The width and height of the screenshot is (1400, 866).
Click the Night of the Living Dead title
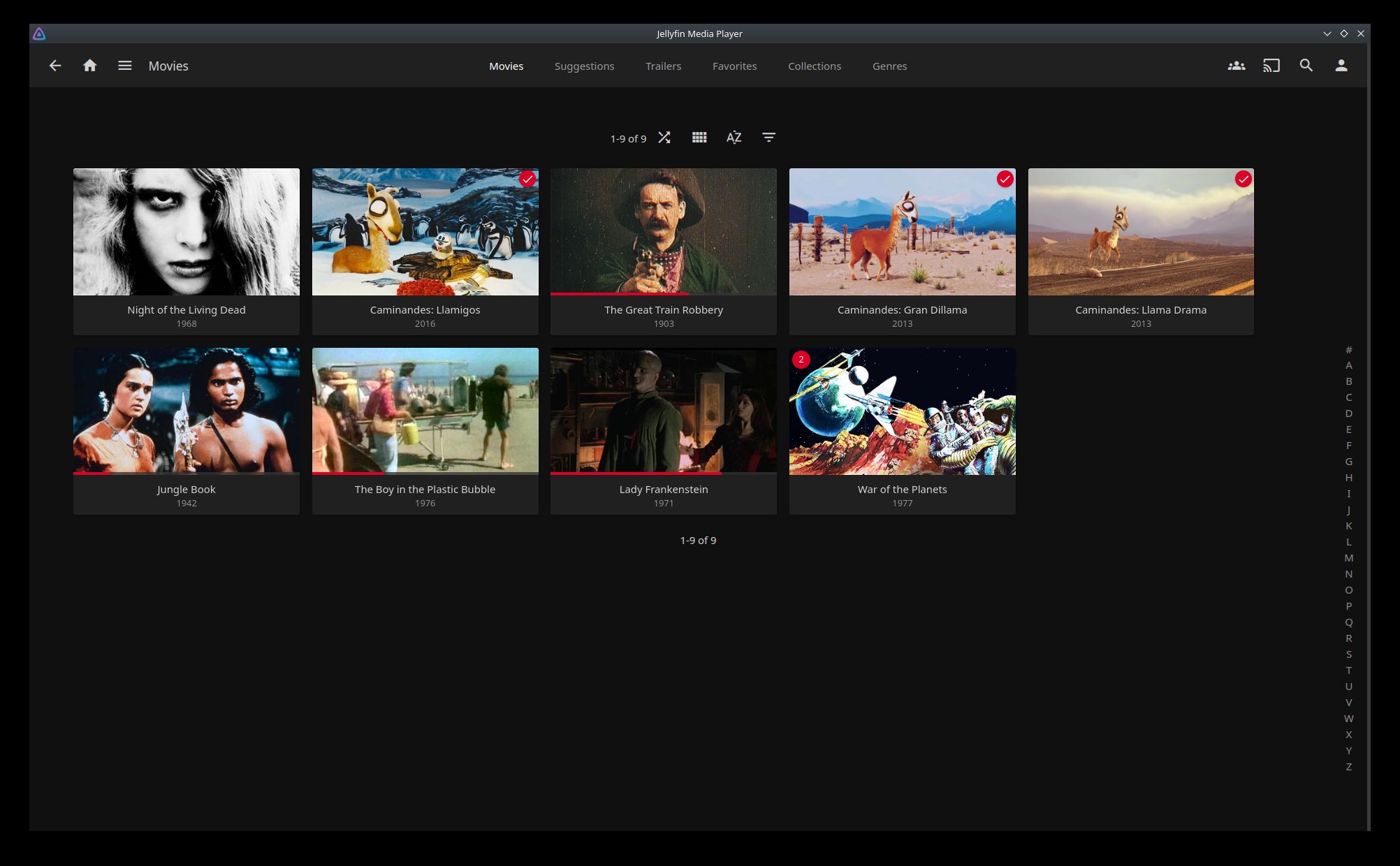point(187,310)
